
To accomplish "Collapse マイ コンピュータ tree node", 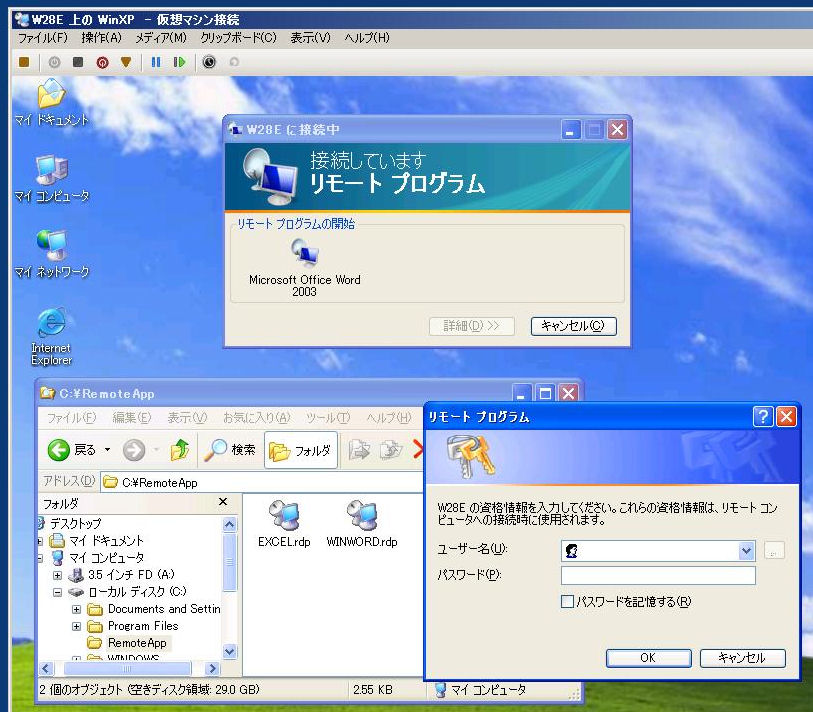I will click(40, 558).
